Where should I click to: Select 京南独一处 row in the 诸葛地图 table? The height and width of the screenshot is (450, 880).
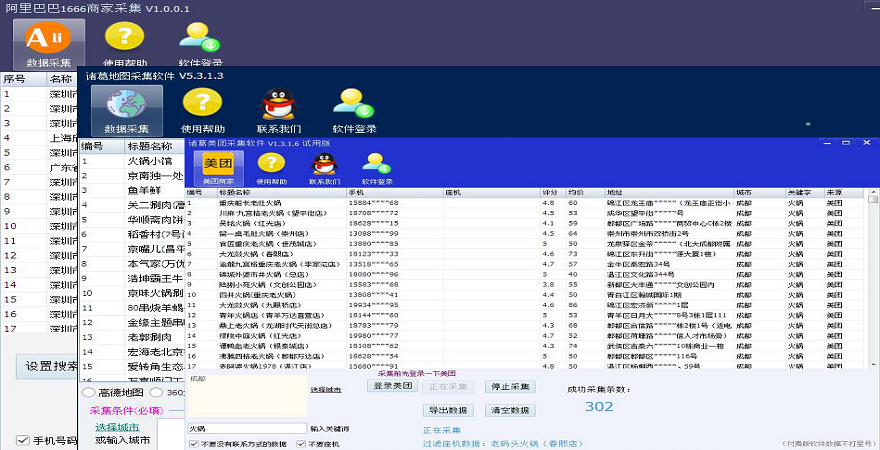click(132, 176)
